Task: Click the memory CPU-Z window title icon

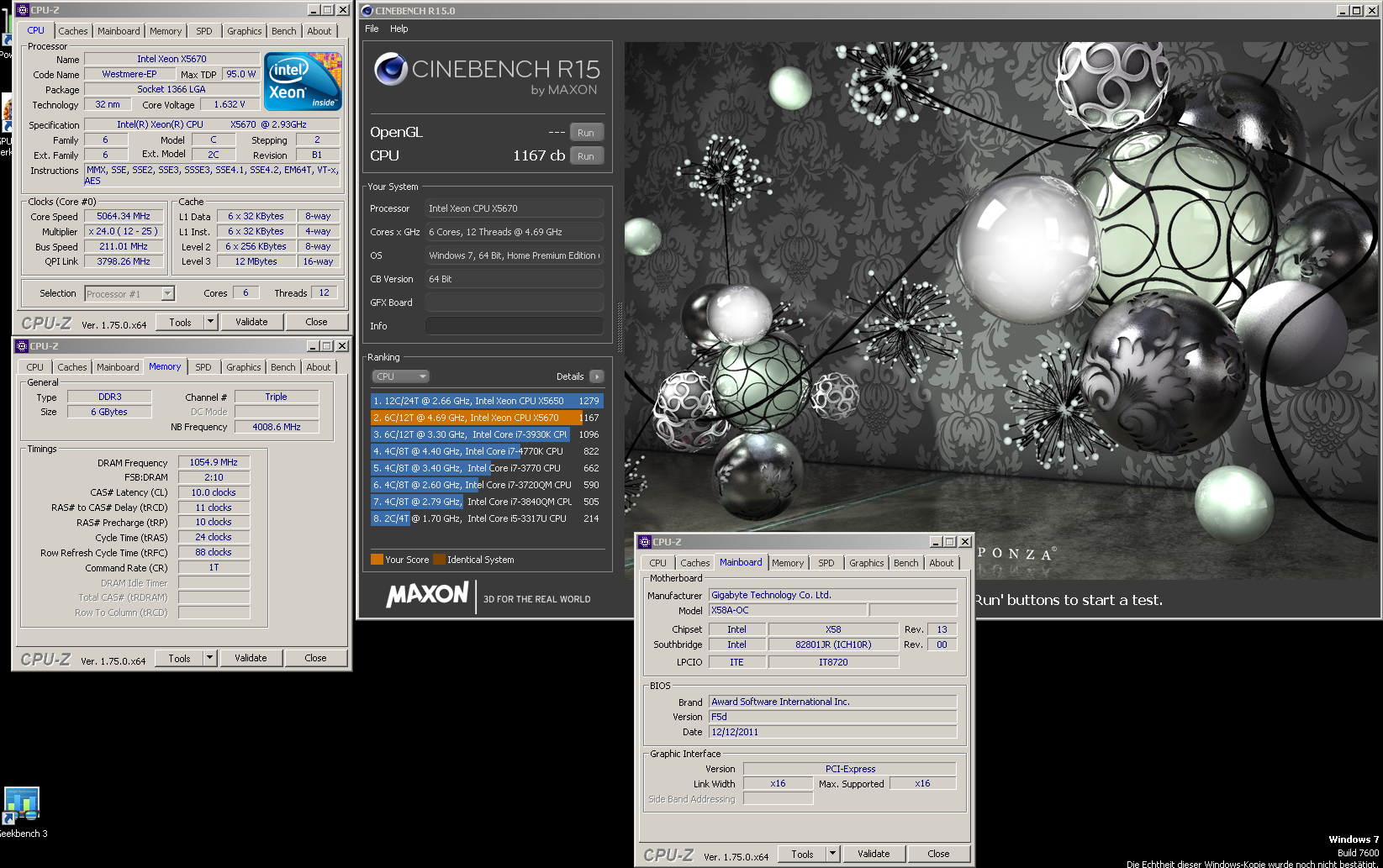Action: 22,346
